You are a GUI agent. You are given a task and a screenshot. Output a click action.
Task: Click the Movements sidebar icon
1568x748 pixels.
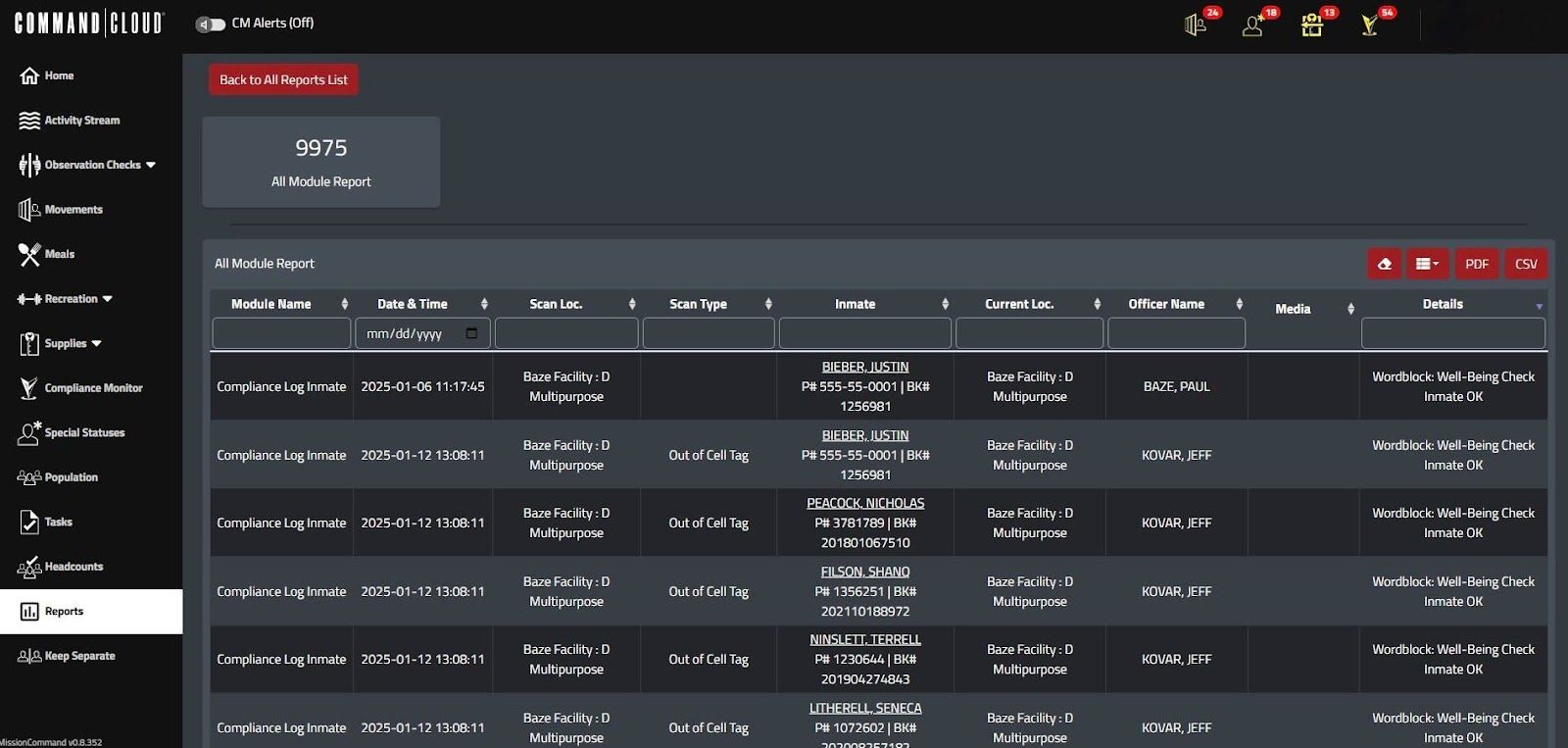click(29, 210)
